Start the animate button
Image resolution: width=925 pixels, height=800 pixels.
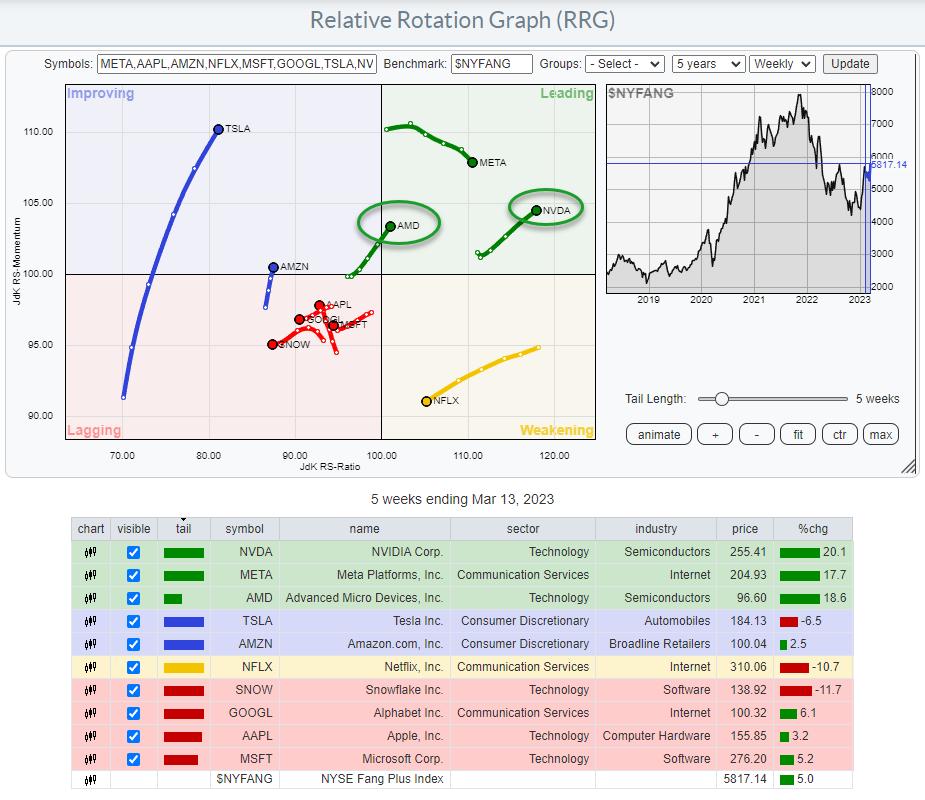tap(659, 434)
